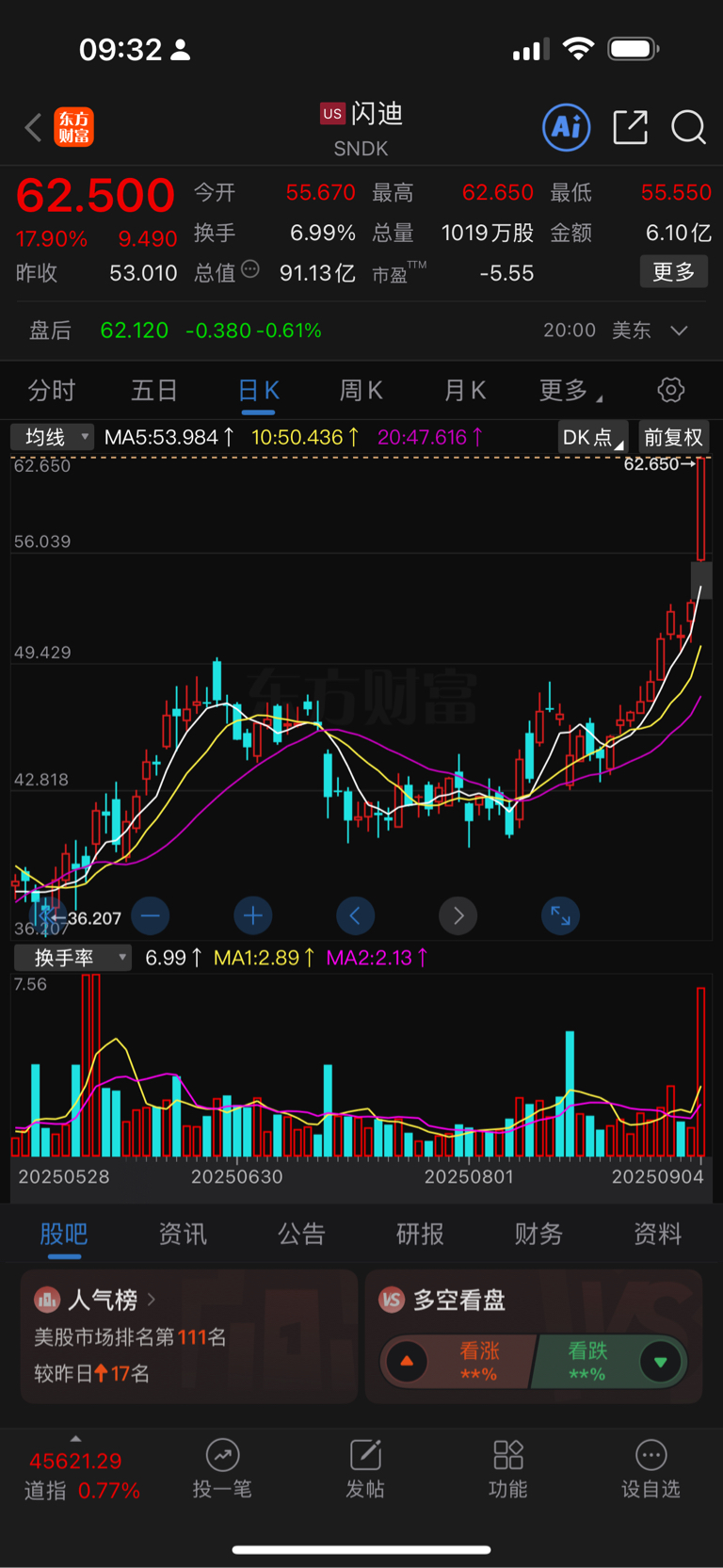Toggle the DK点 indicator
The width and height of the screenshot is (723, 1568).
[593, 437]
